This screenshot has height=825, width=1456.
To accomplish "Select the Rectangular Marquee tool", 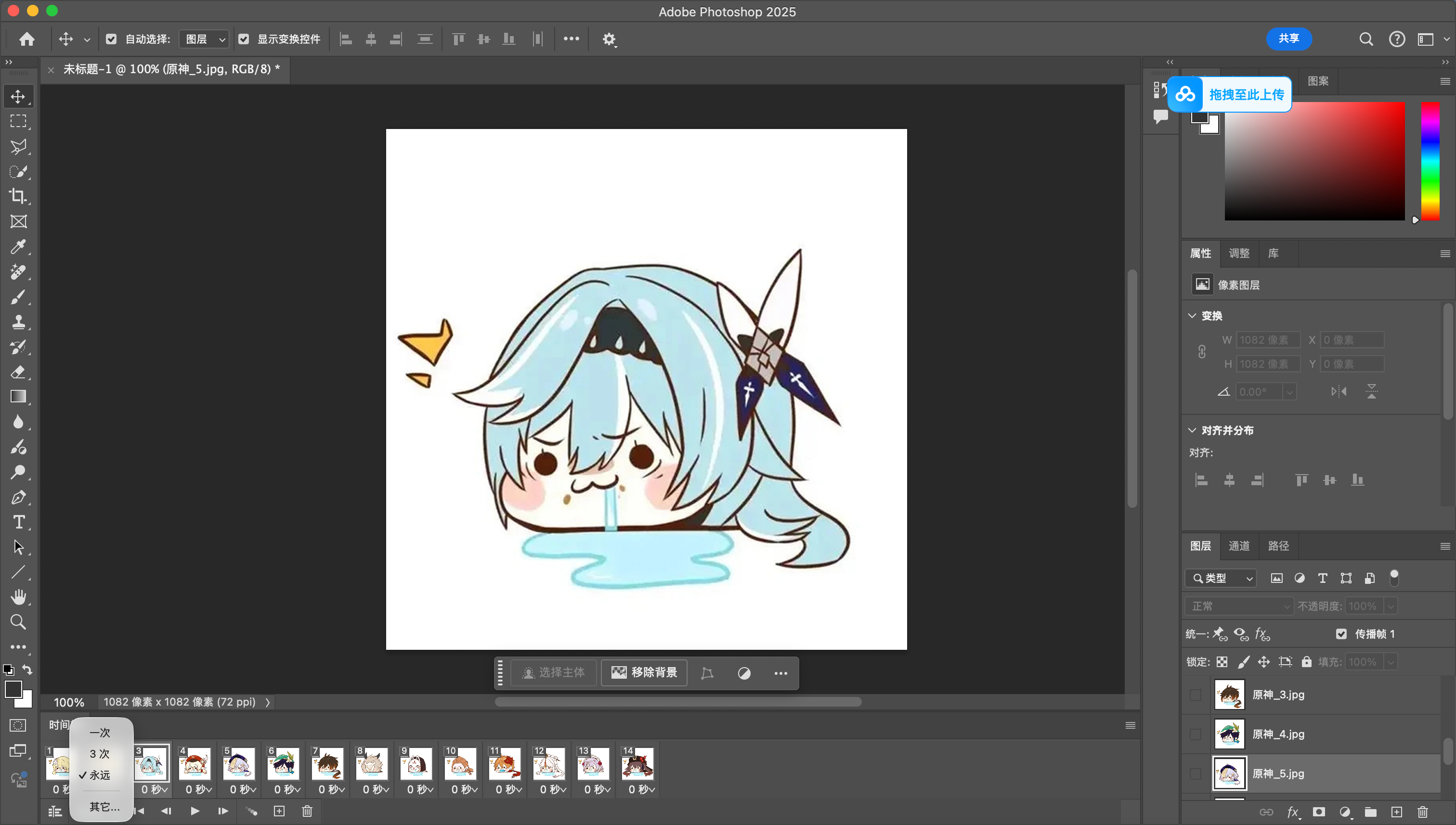I will [18, 121].
